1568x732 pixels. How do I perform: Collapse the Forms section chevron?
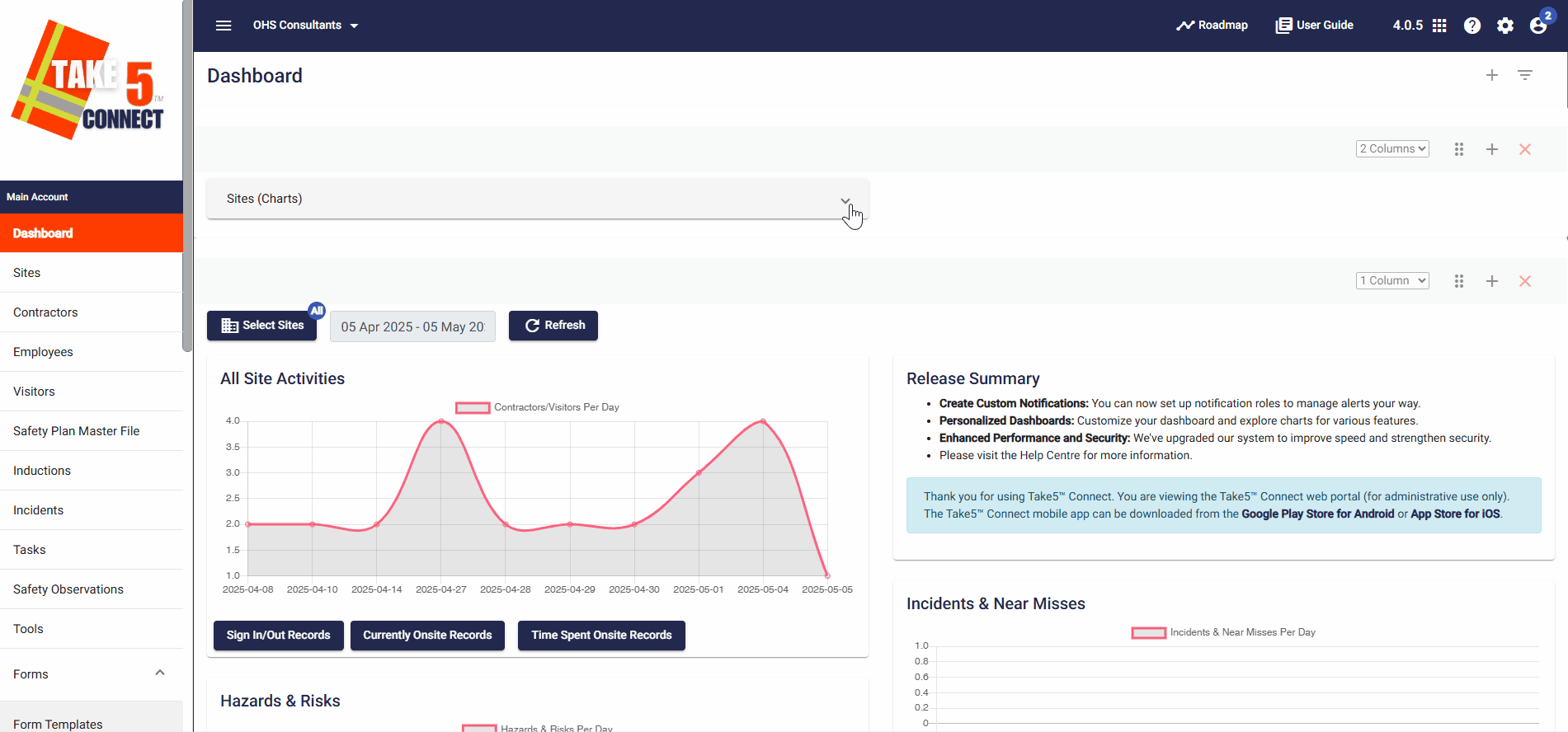tap(160, 673)
